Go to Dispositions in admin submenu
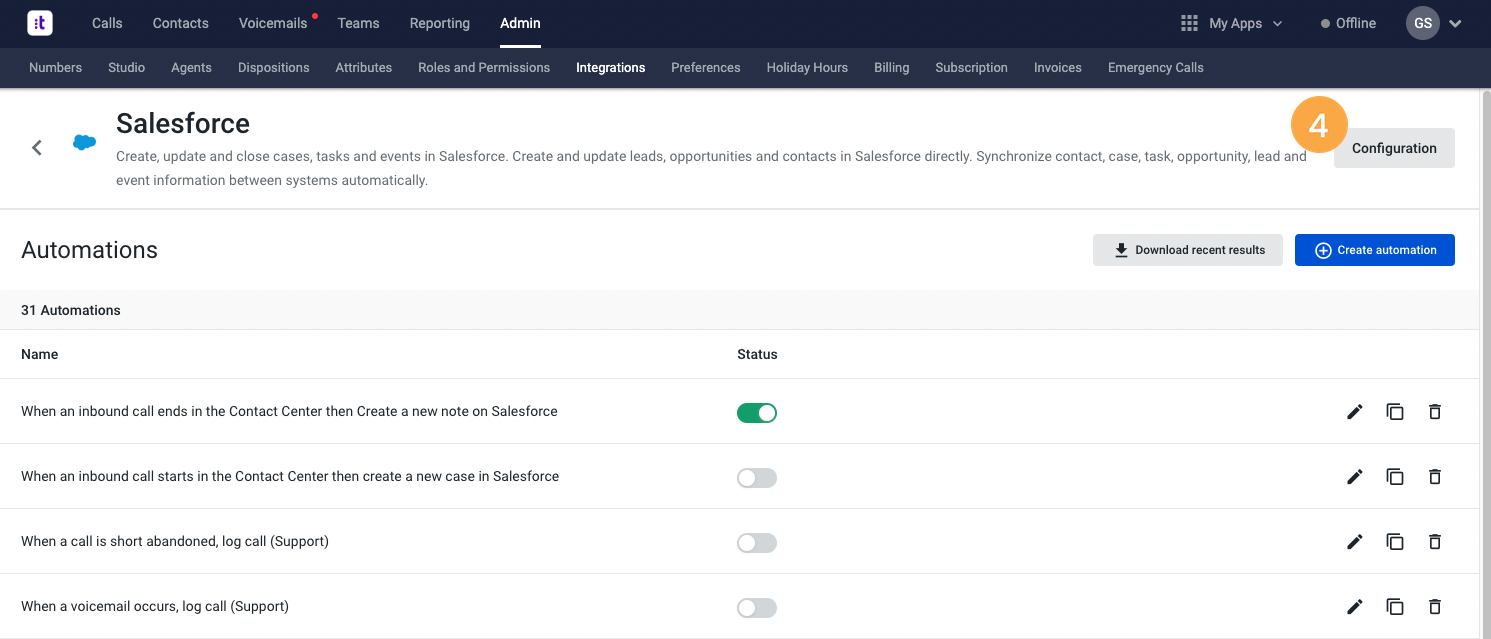Viewport: 1491px width, 639px height. [274, 68]
